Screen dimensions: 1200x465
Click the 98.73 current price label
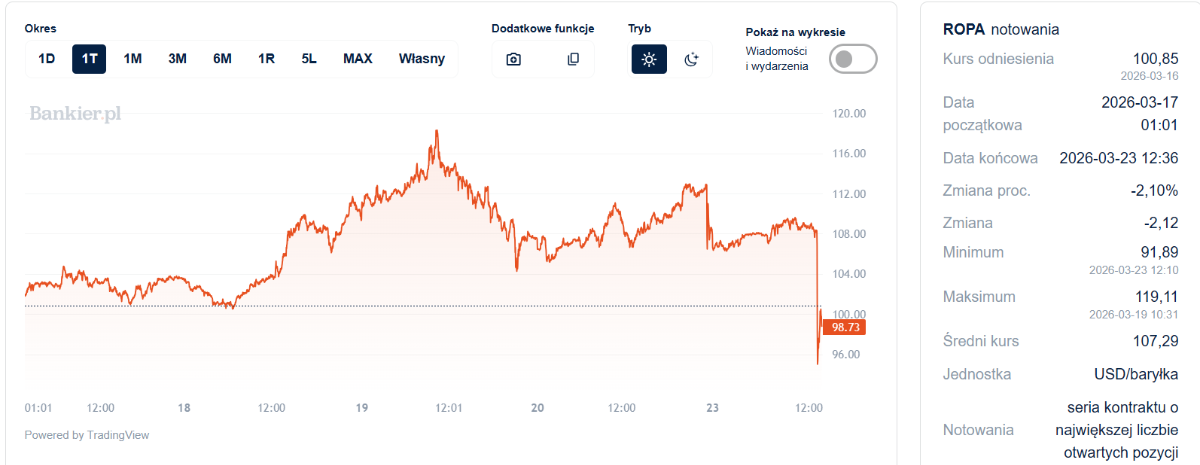(x=846, y=327)
